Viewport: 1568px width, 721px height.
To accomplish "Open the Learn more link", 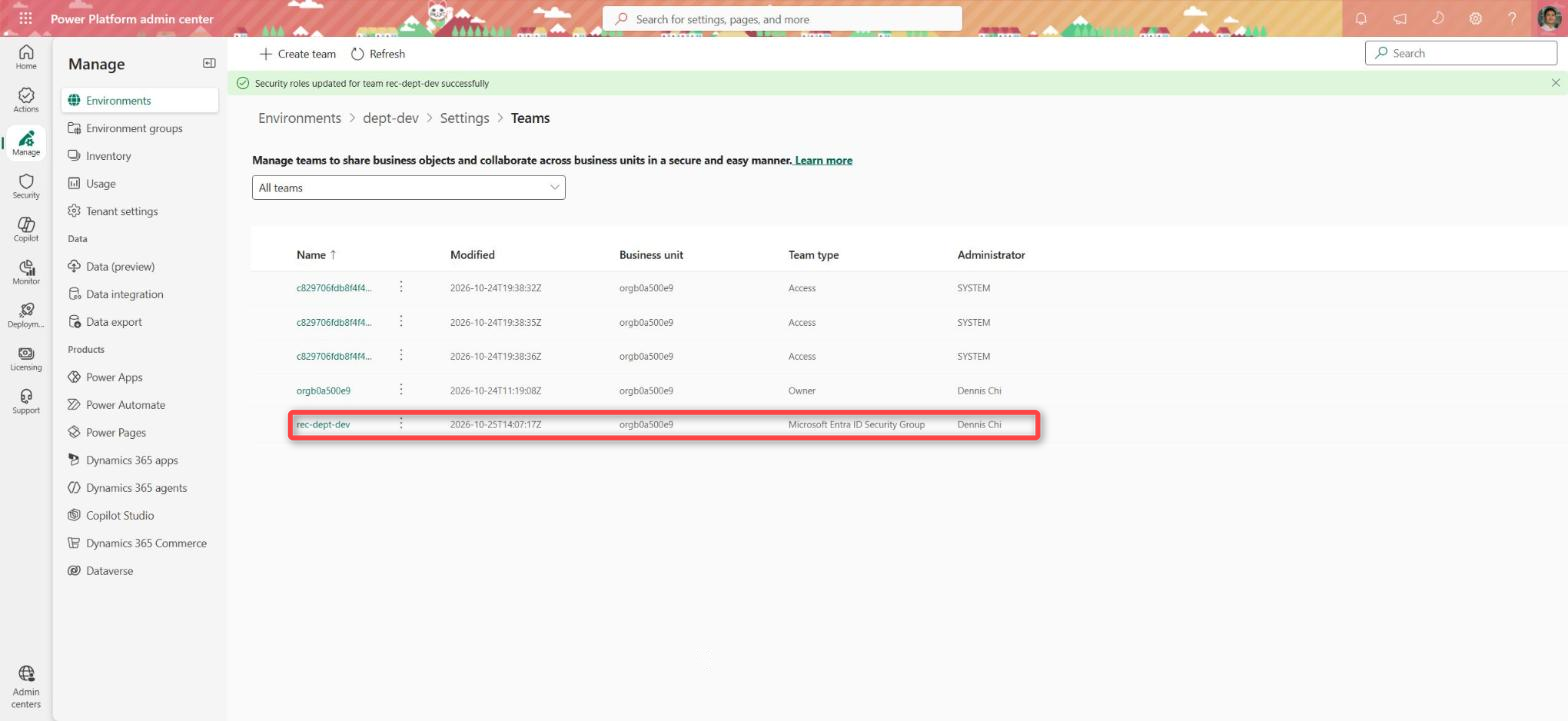I will 823,160.
